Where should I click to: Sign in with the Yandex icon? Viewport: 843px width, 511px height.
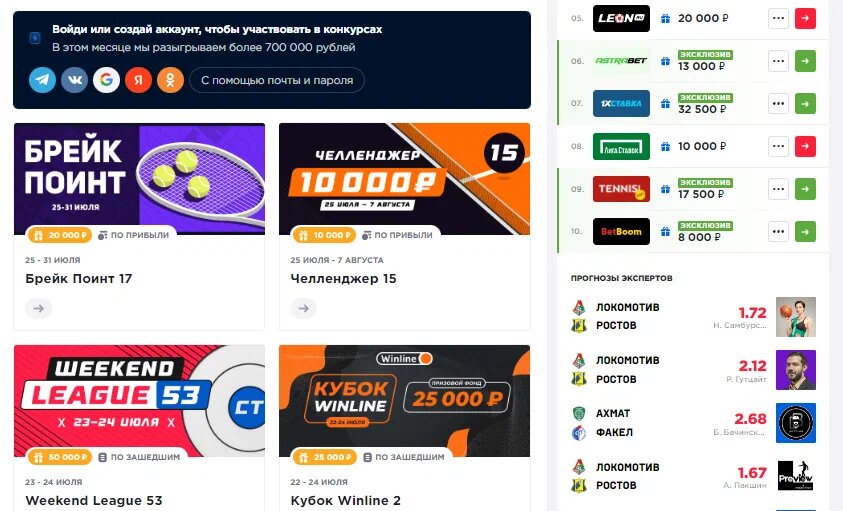point(138,80)
